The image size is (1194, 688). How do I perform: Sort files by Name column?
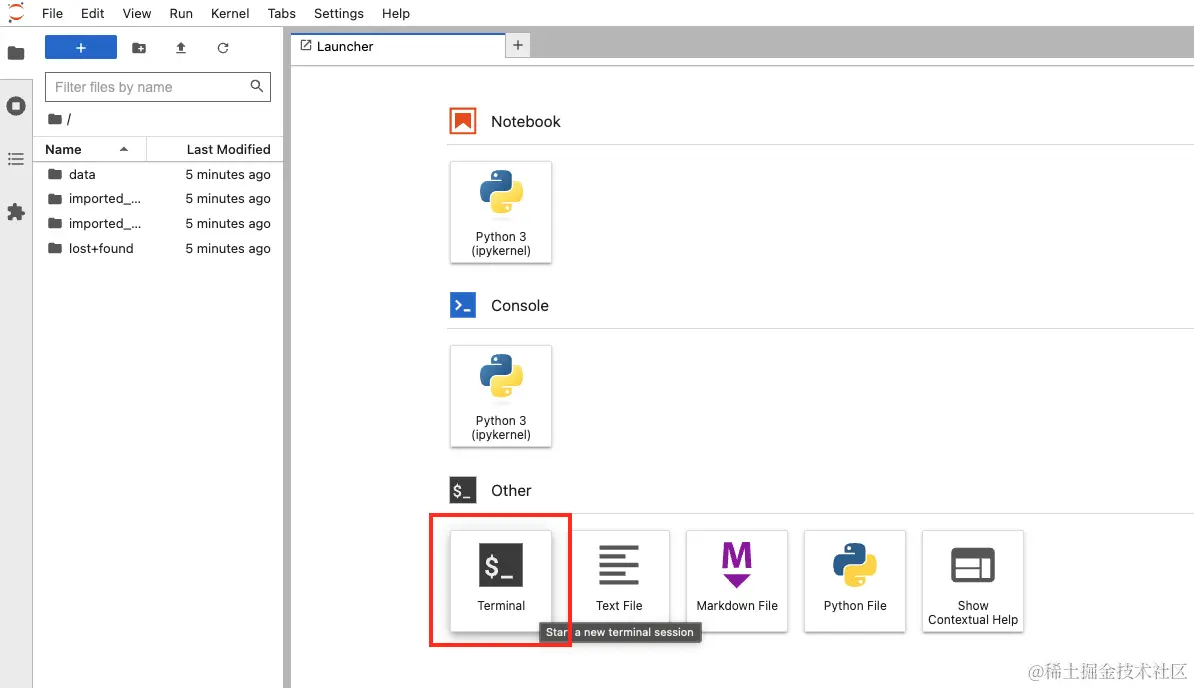point(90,149)
